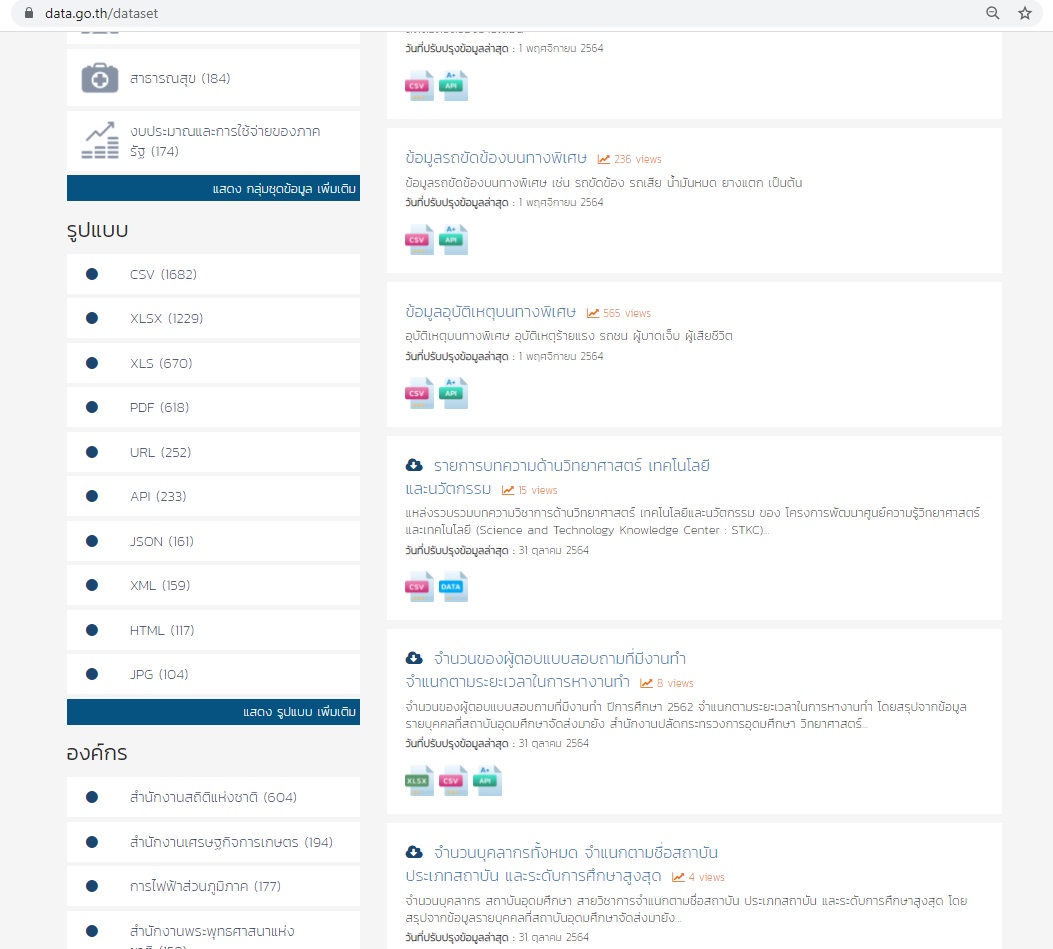
Task: Open the ข้อมูลอุบัติเหตุบนทางพิเศษ dataset link
Action: [x=491, y=312]
